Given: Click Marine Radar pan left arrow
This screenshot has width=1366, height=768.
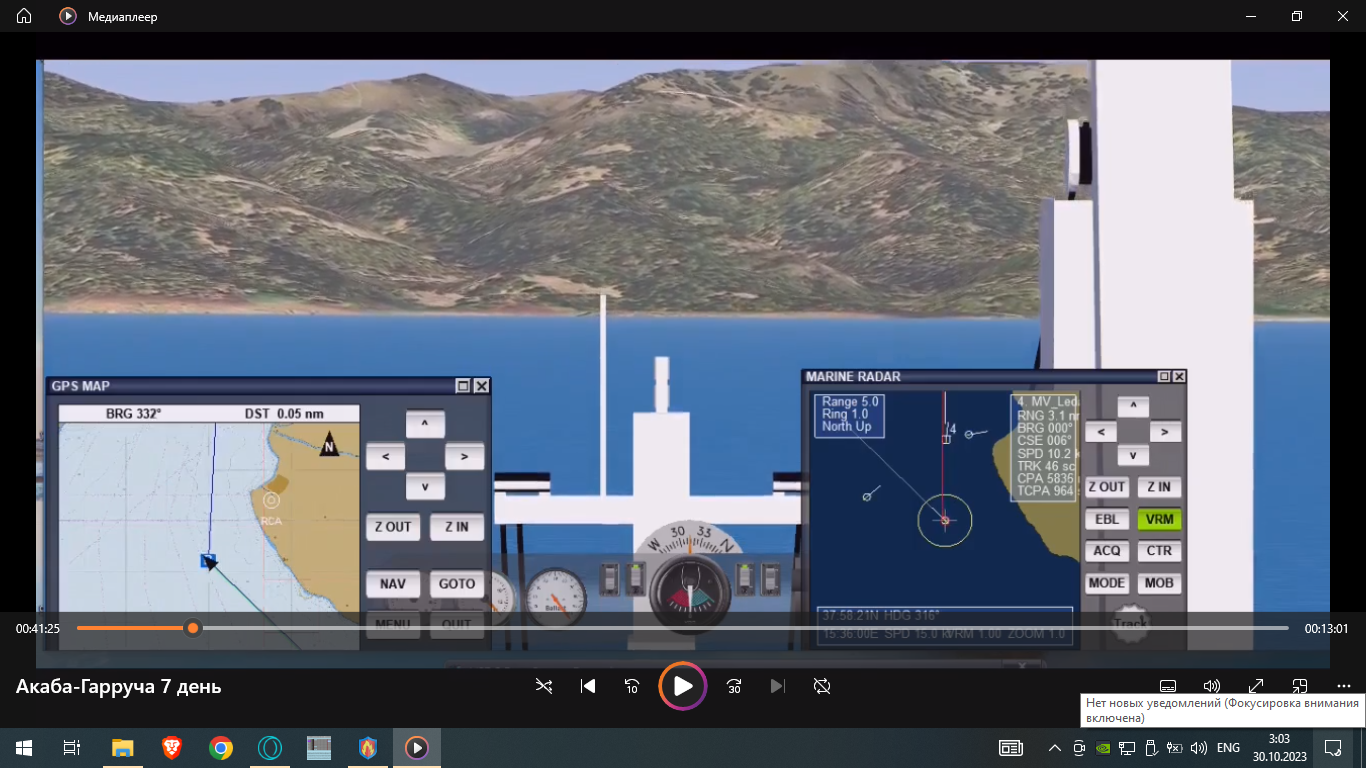Looking at the screenshot, I should (1101, 432).
